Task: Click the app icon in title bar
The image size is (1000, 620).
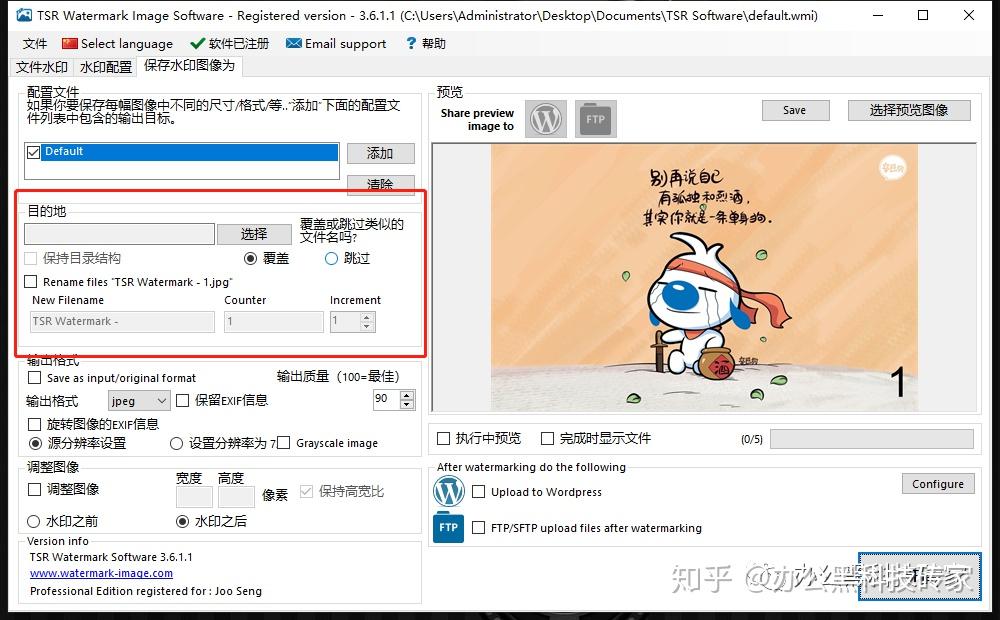Action: (x=24, y=15)
